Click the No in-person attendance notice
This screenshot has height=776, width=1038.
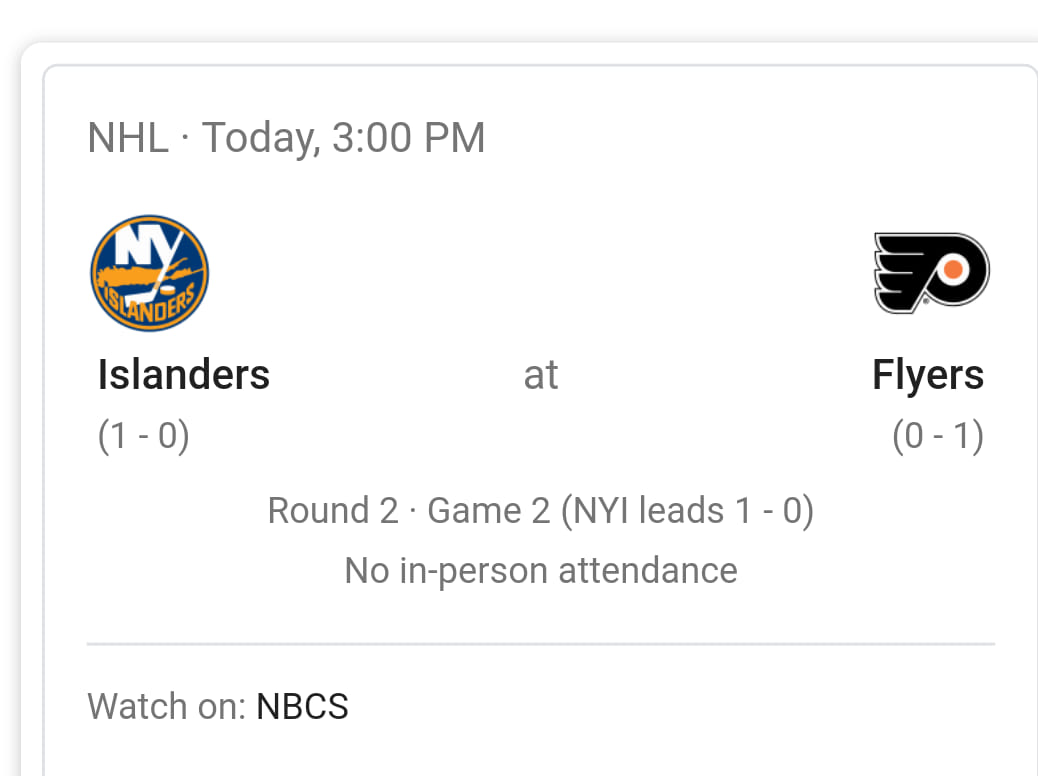(x=541, y=571)
